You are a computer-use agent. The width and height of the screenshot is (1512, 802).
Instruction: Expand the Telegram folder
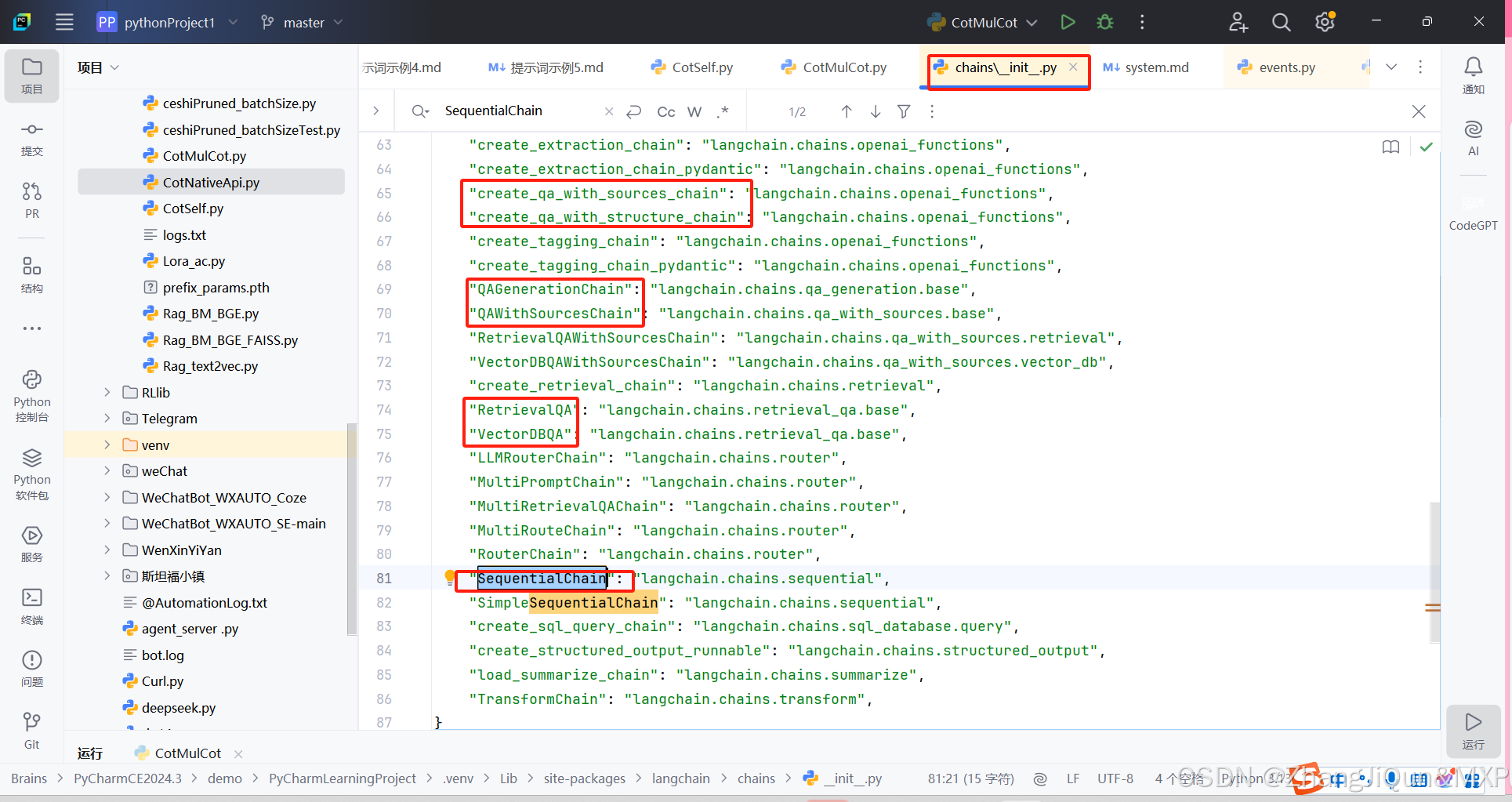coord(107,419)
